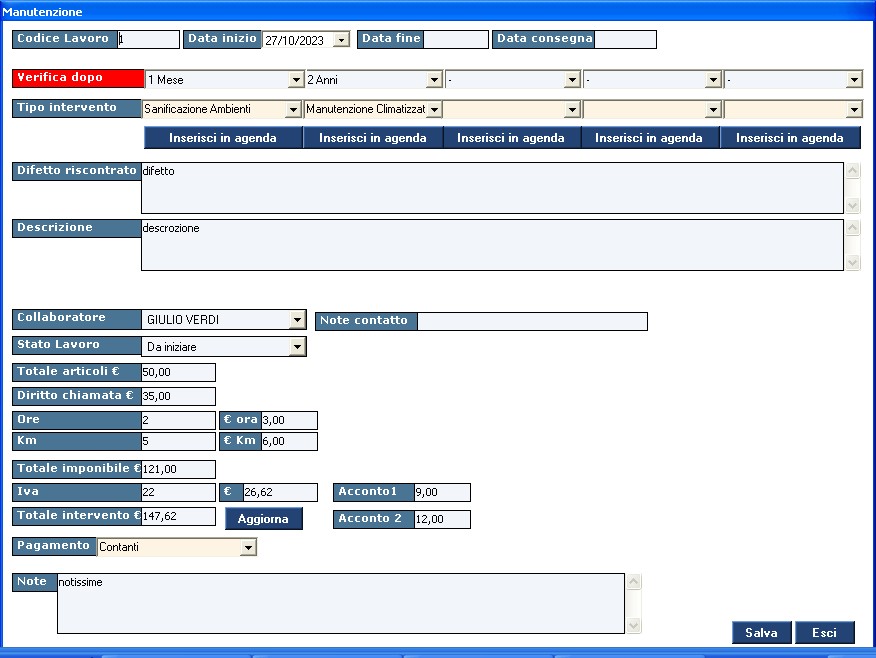Select the Diritto chiamata € field

178,396
